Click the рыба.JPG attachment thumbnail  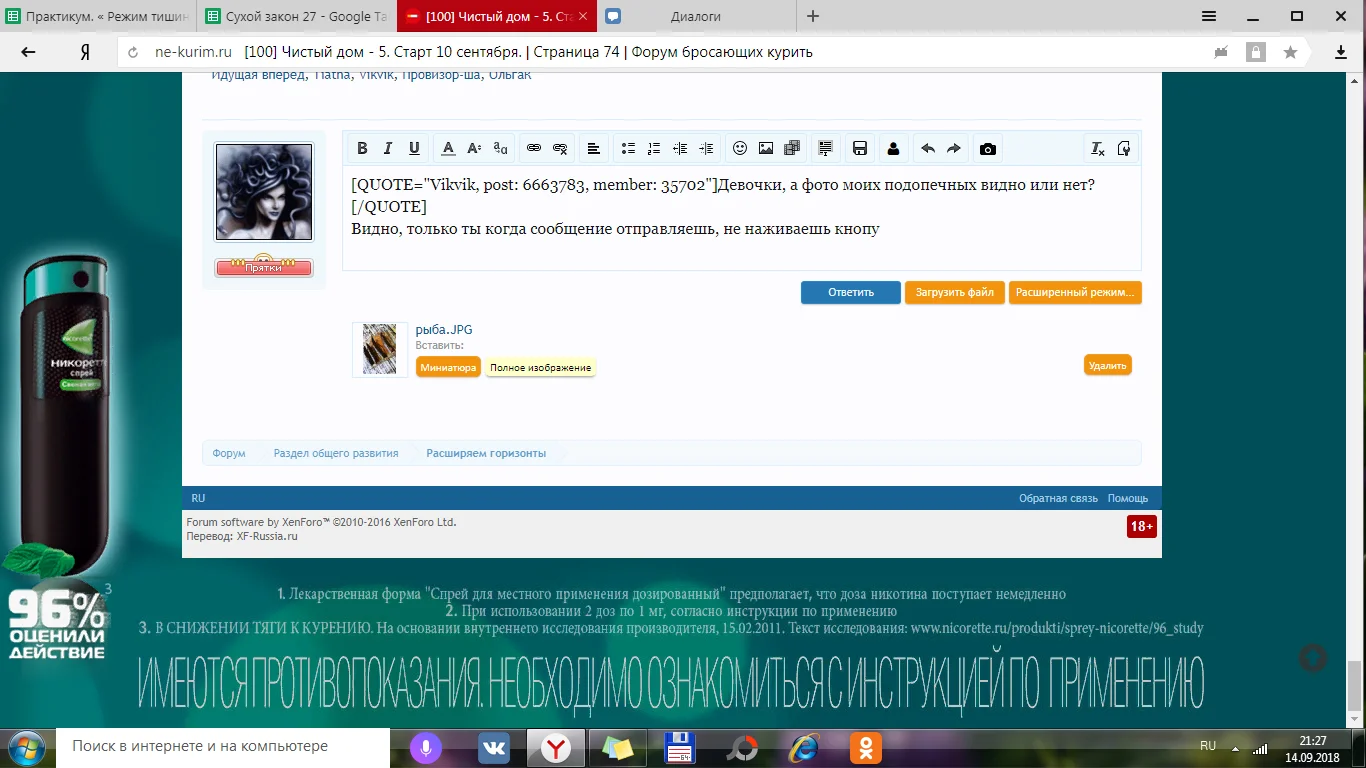point(380,349)
